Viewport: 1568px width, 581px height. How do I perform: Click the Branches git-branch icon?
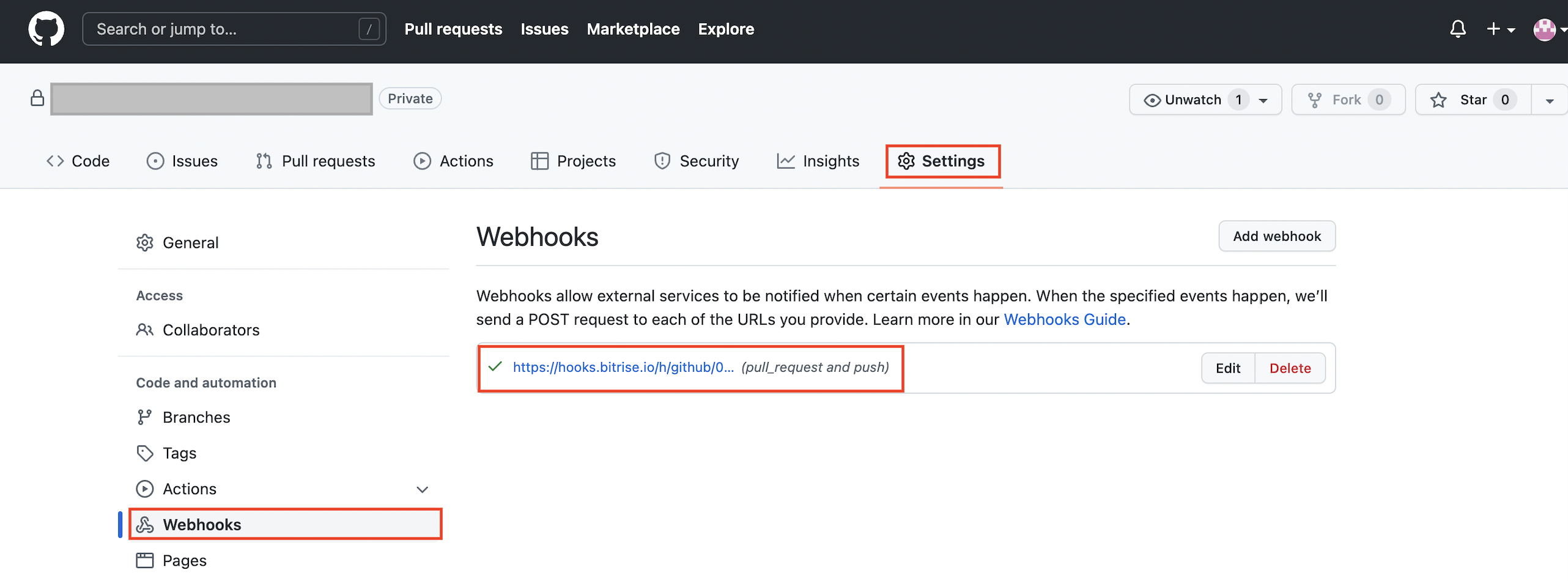pos(145,417)
